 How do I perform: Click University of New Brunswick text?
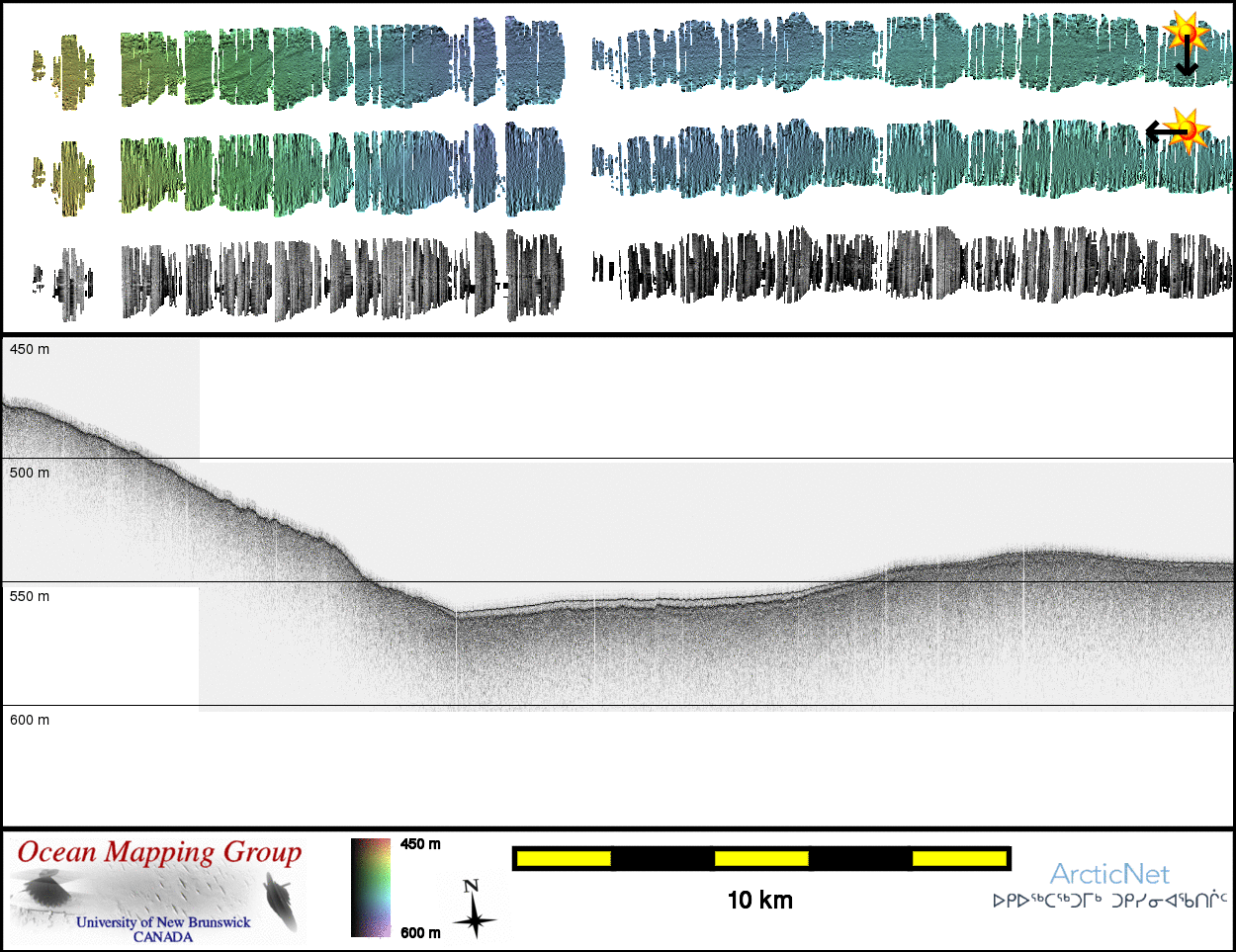(x=163, y=922)
